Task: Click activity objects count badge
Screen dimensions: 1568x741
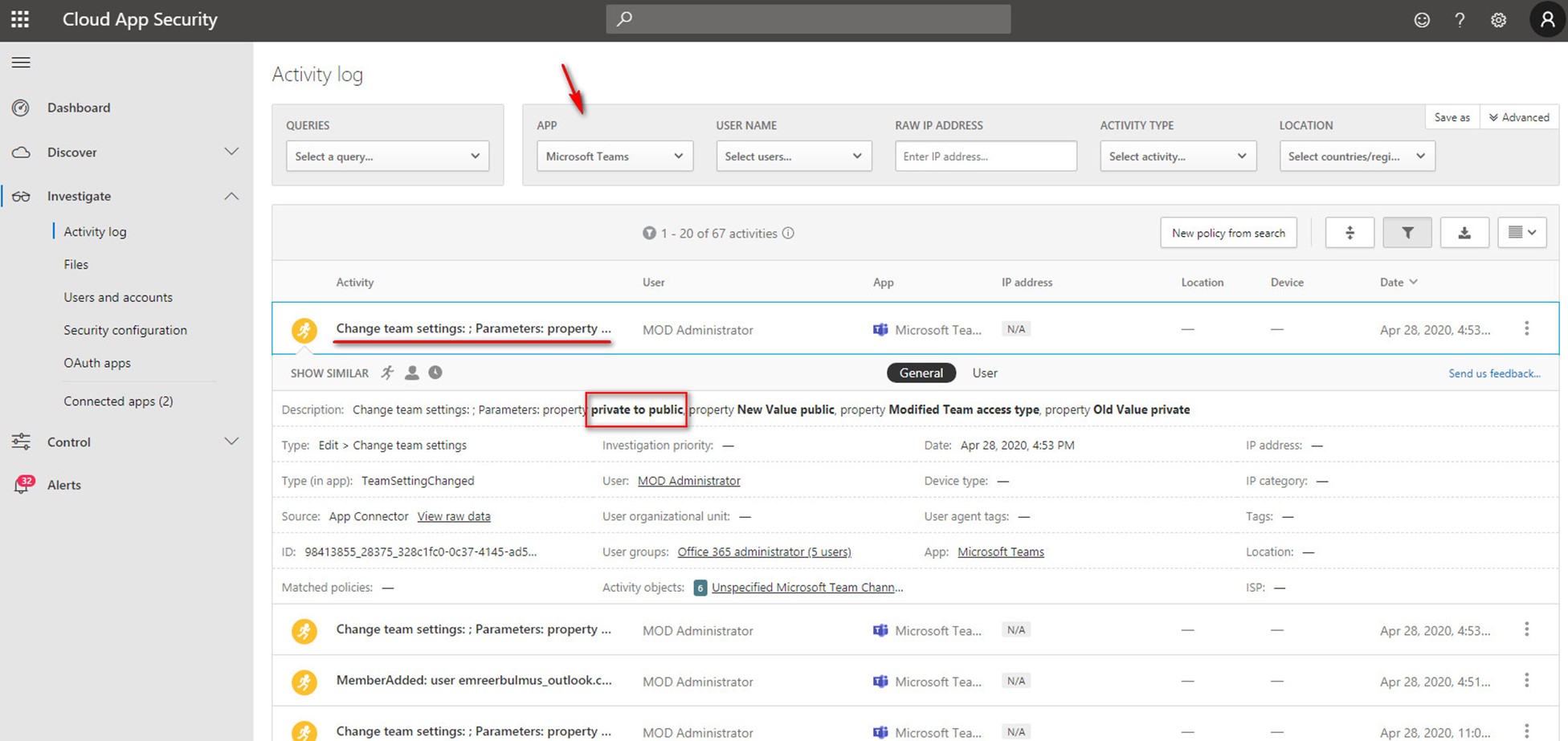Action: click(700, 588)
